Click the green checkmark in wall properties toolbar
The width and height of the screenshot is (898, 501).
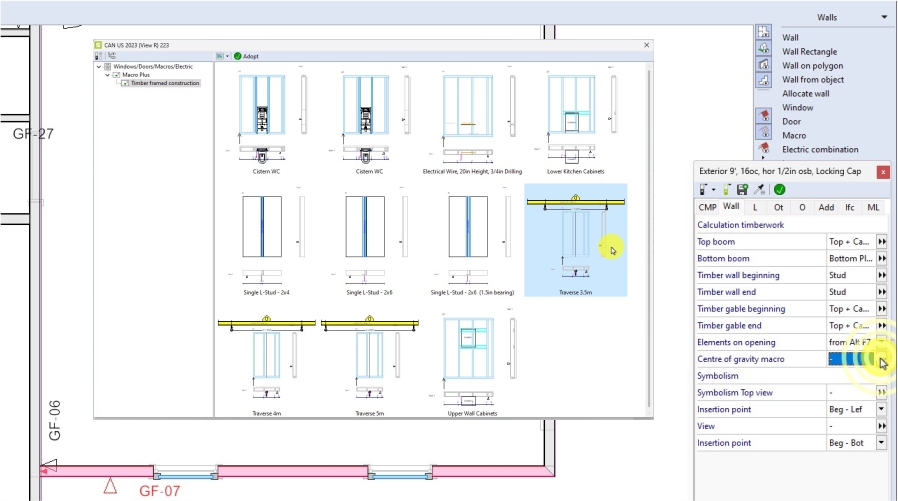pyautogui.click(x=779, y=189)
